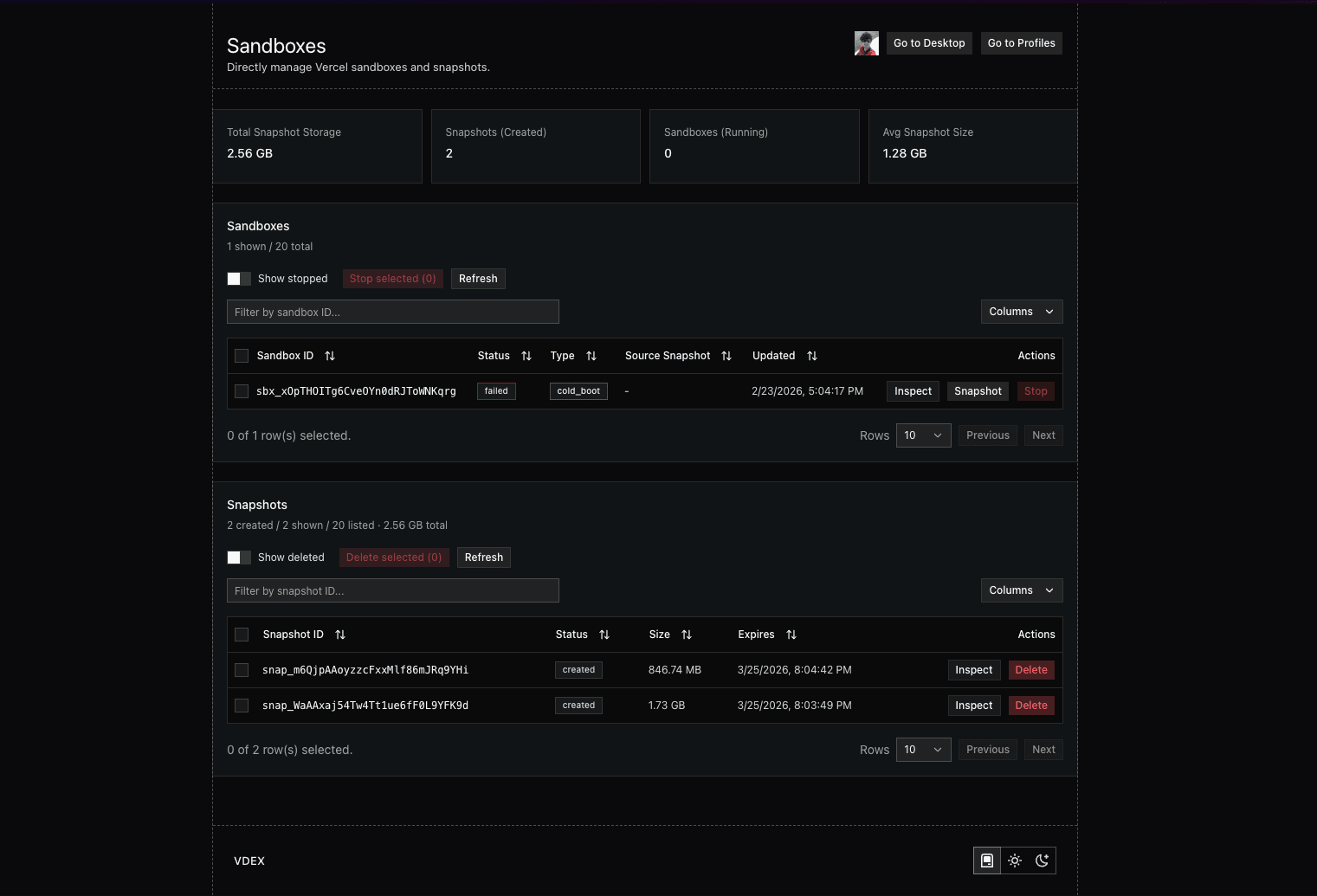Check the sbx_xOpTHOITg6 sandbox row checkbox

pyautogui.click(x=242, y=391)
